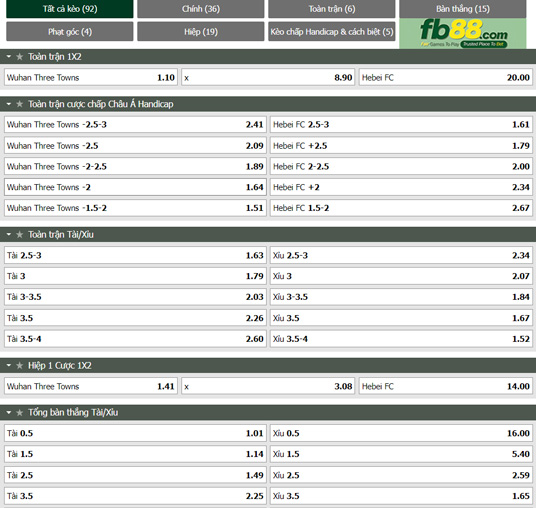
Task: Choose Hebei FC 1.5-2 at 2.67
Action: (401, 208)
